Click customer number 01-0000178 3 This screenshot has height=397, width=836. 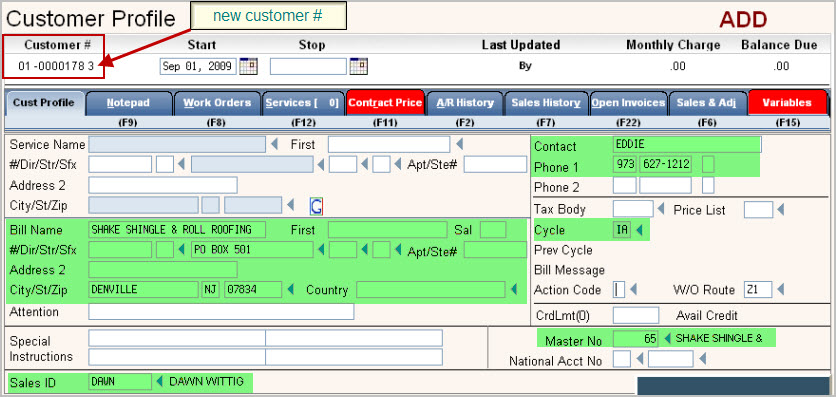click(x=56, y=66)
